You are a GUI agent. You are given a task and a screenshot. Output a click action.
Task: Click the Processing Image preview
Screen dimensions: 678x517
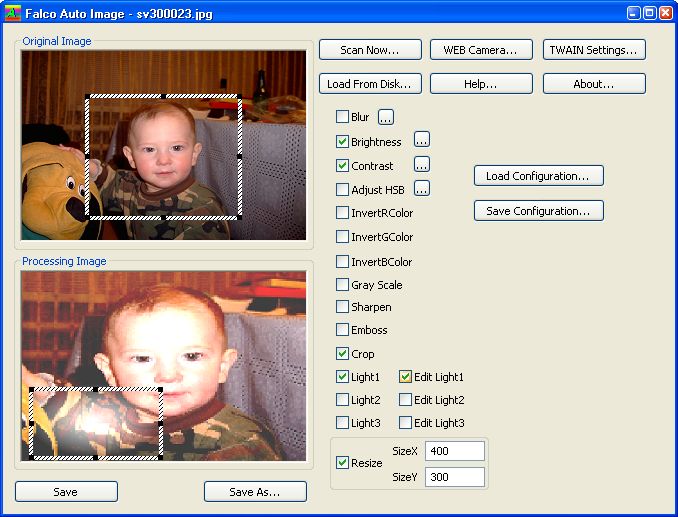click(x=163, y=366)
